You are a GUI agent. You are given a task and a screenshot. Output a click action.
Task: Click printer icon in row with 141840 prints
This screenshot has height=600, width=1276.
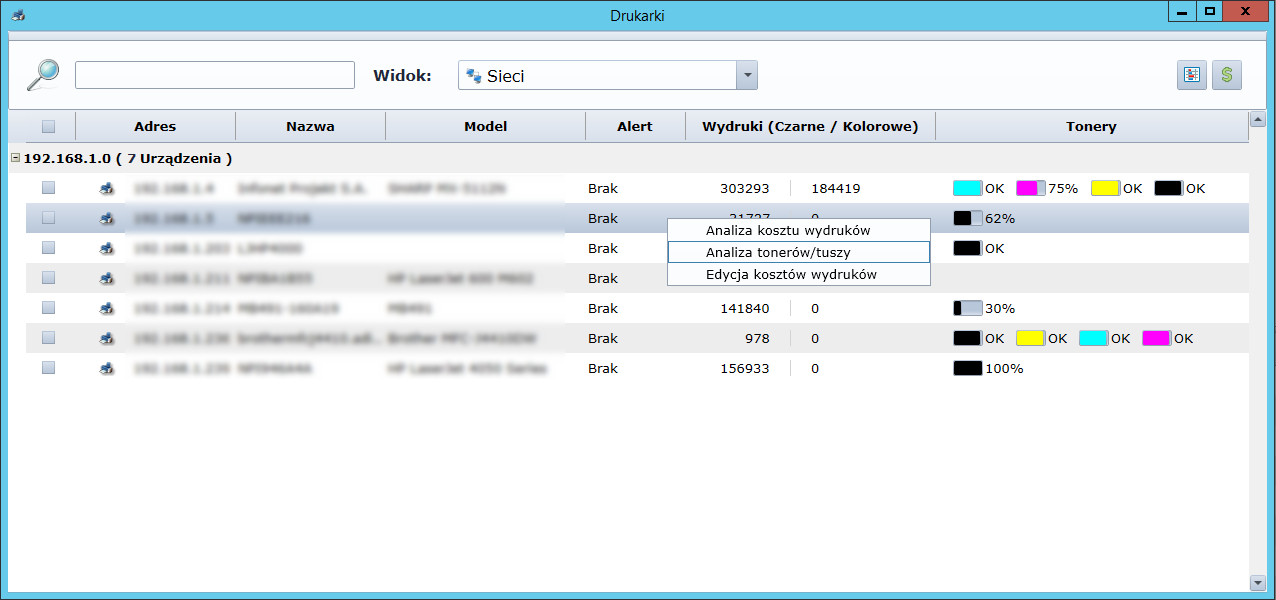click(106, 308)
